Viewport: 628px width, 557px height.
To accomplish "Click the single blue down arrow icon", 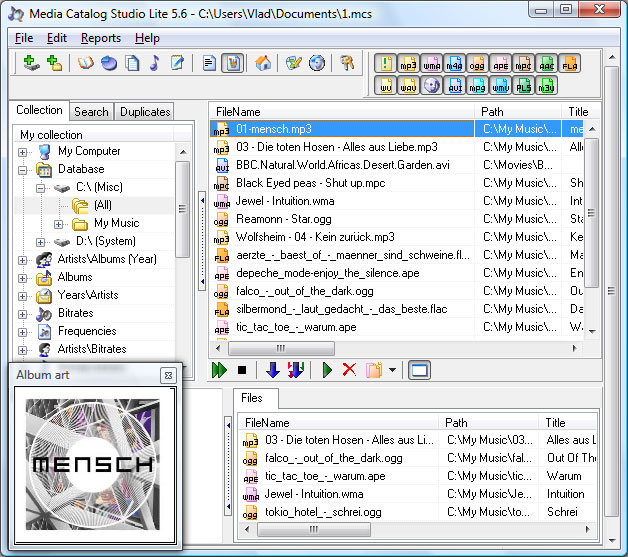I will pos(272,370).
